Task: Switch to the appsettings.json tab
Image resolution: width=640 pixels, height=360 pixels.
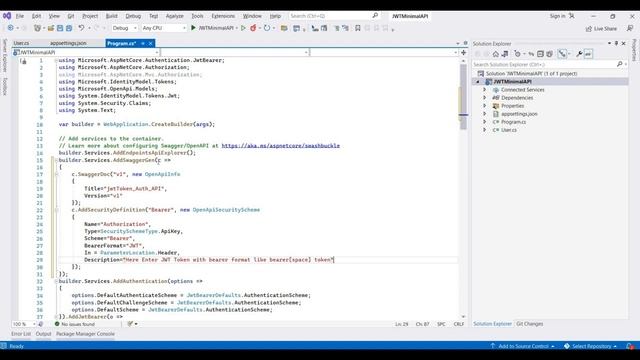Action: click(68, 43)
